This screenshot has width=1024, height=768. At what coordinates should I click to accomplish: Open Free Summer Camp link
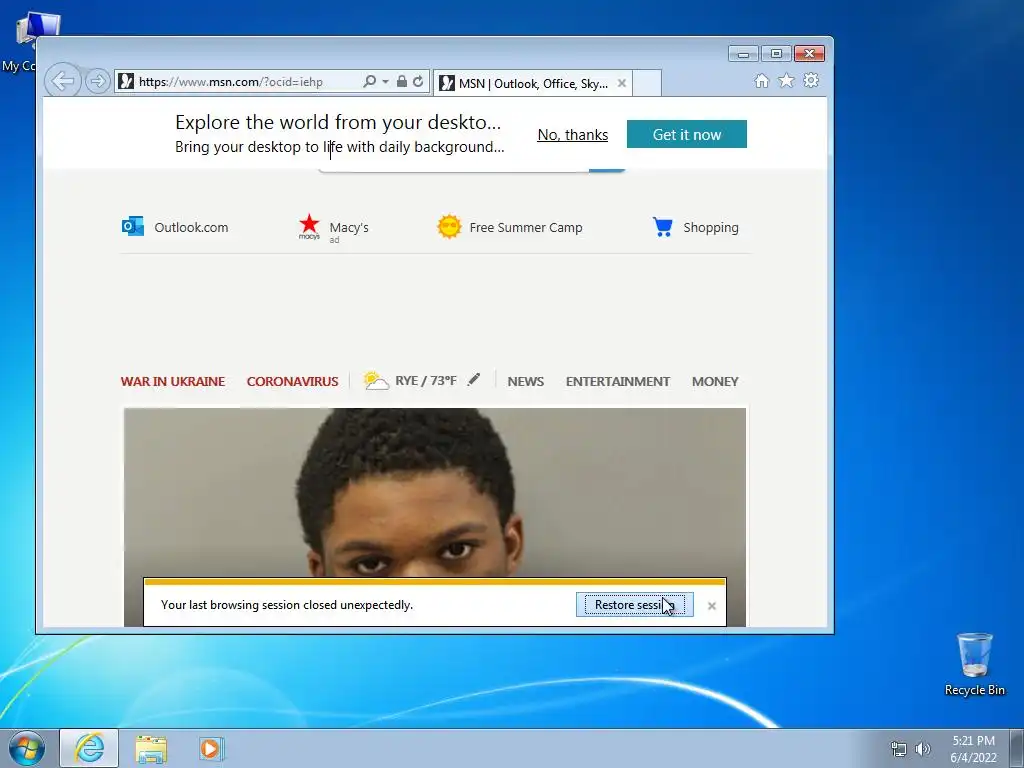(x=526, y=227)
